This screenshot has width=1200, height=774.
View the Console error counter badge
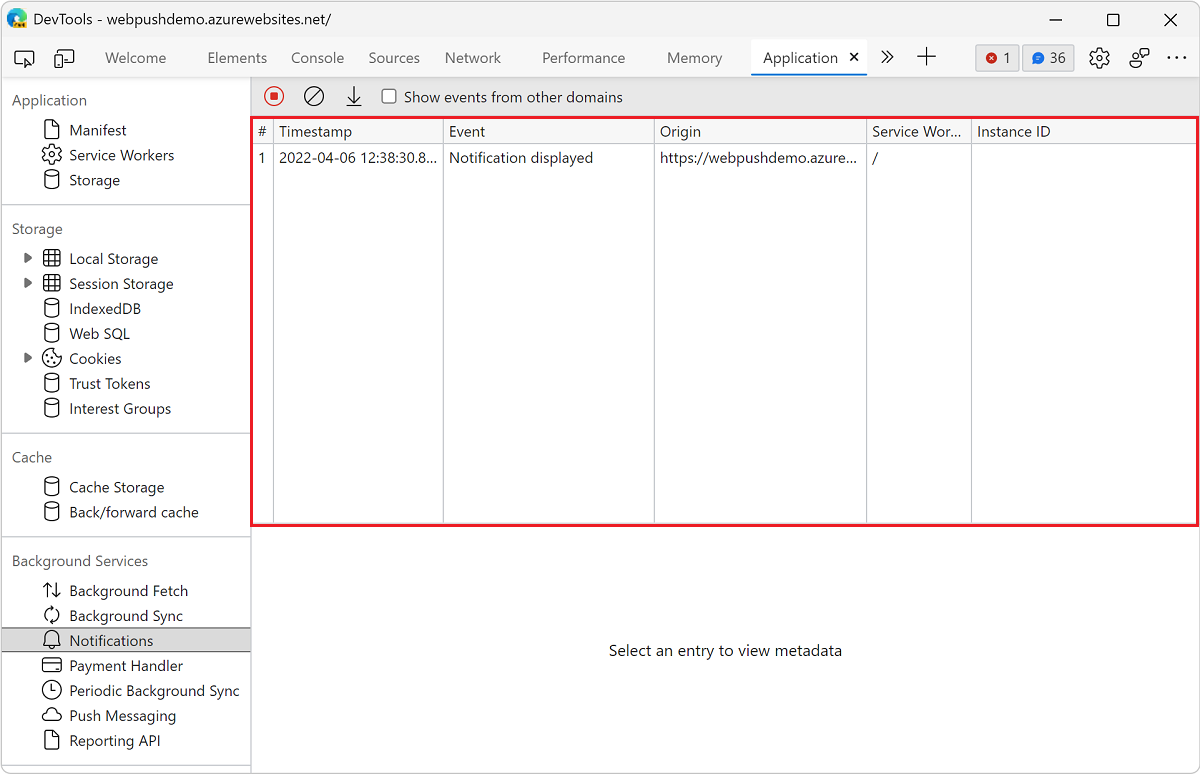(996, 58)
